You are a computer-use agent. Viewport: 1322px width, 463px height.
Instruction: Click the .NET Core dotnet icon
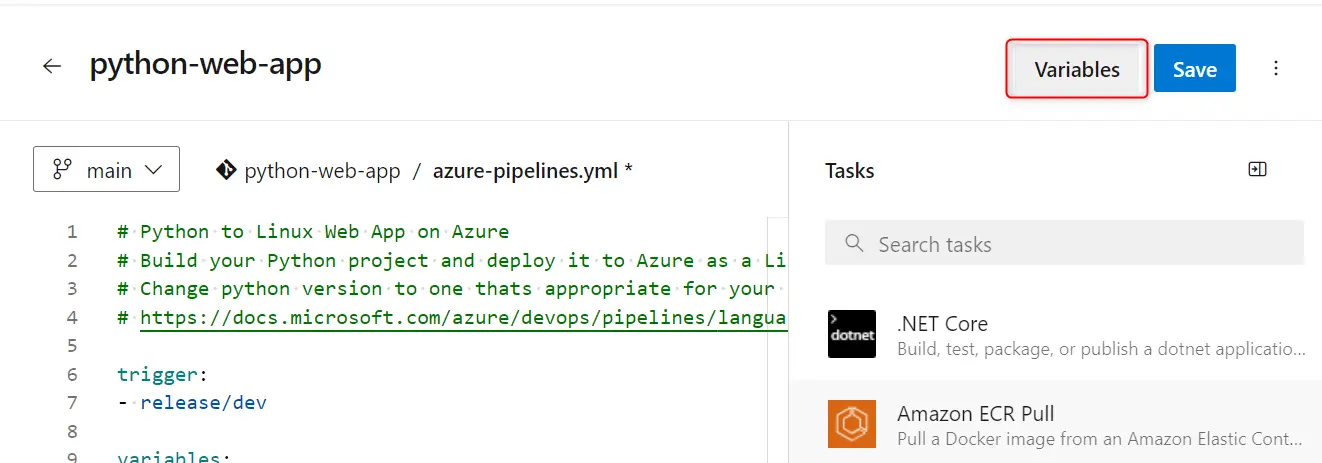[x=852, y=334]
